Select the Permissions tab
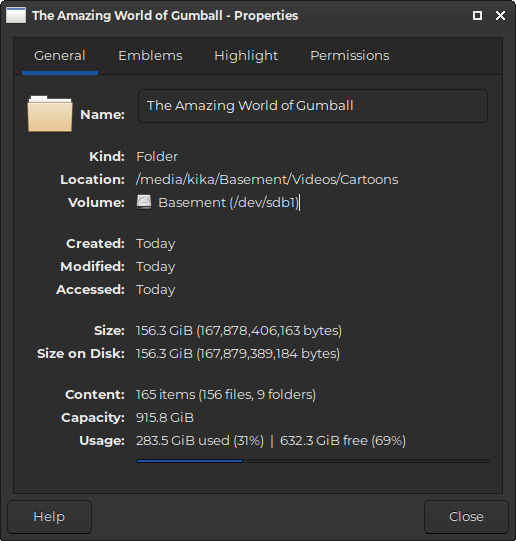This screenshot has height=541, width=516. click(x=350, y=56)
